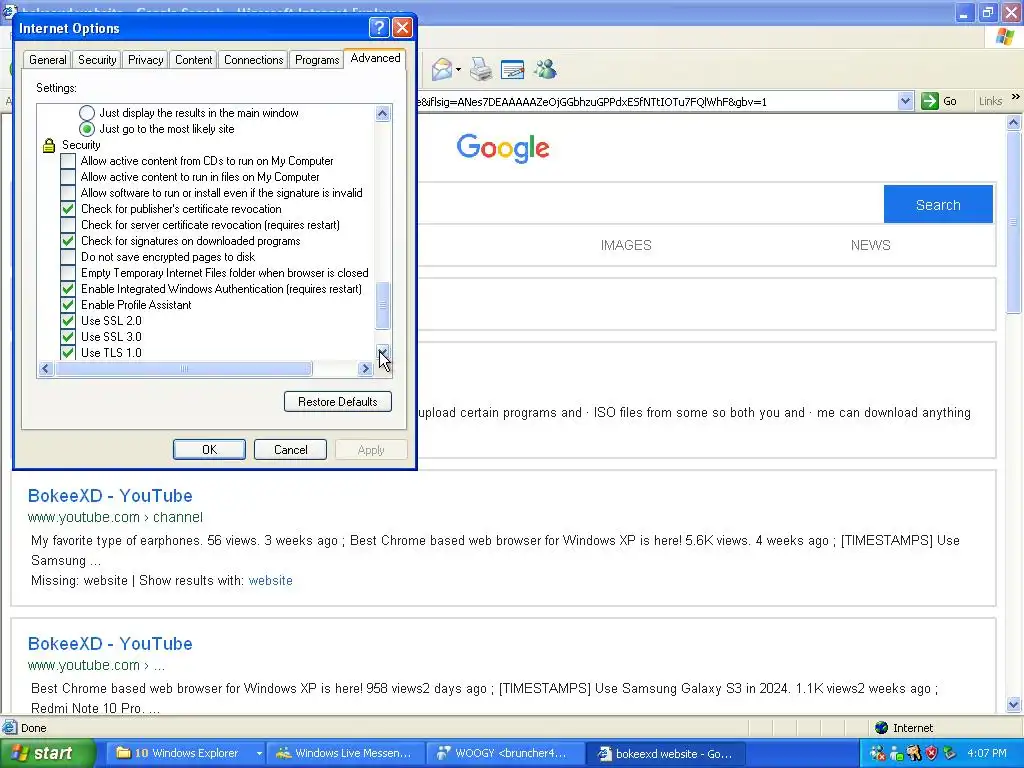Image resolution: width=1024 pixels, height=768 pixels.
Task: Open the address bar dropdown
Action: pyautogui.click(x=905, y=101)
